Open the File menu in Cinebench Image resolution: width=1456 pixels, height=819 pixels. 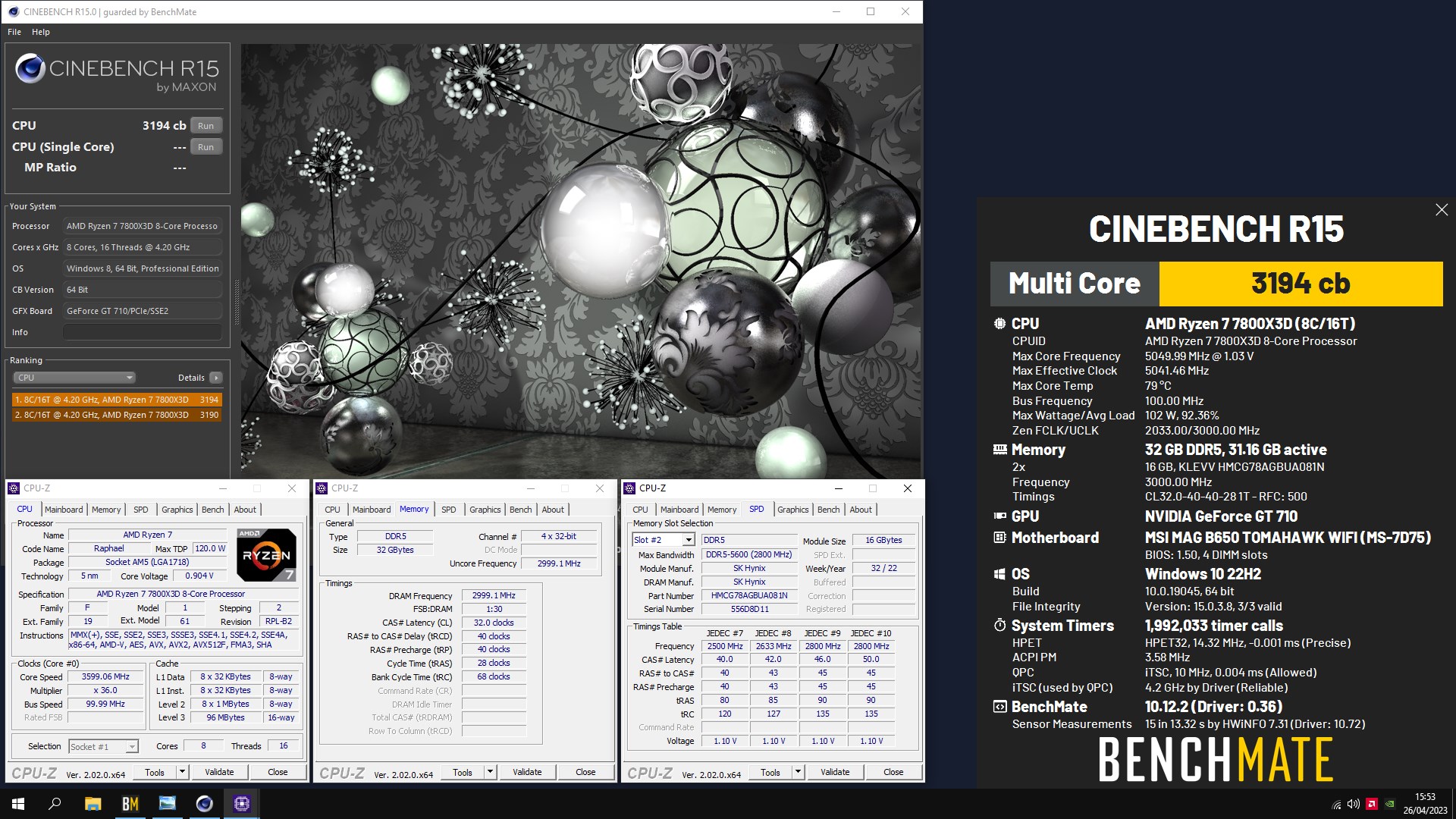click(14, 32)
